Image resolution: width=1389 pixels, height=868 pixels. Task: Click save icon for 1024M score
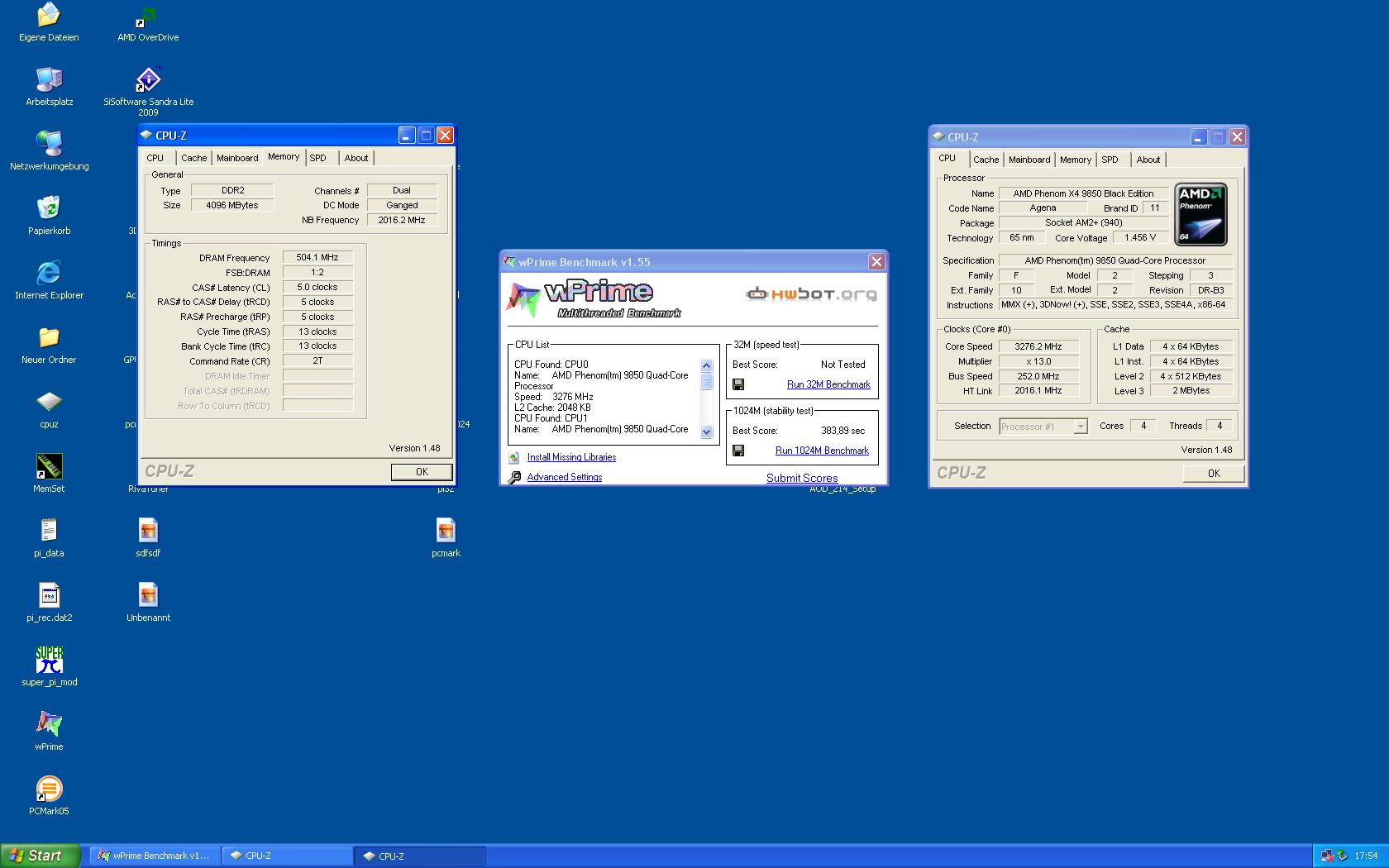[x=738, y=451]
